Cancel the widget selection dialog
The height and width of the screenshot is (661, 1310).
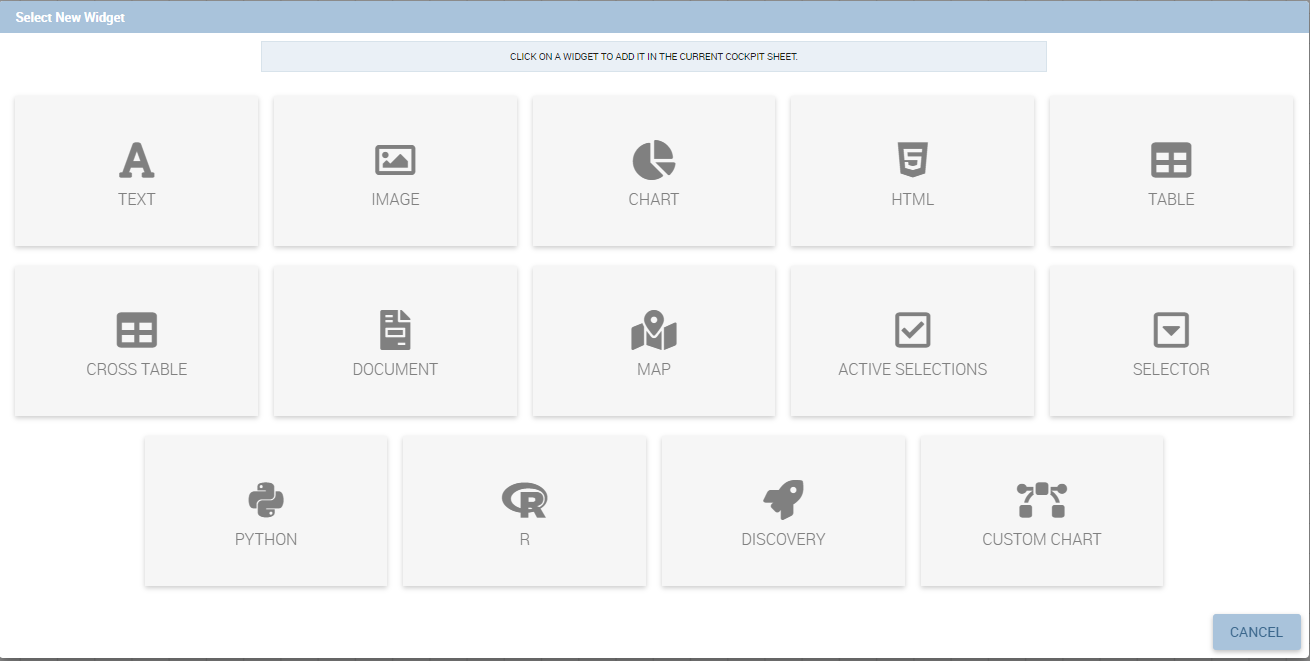1256,632
